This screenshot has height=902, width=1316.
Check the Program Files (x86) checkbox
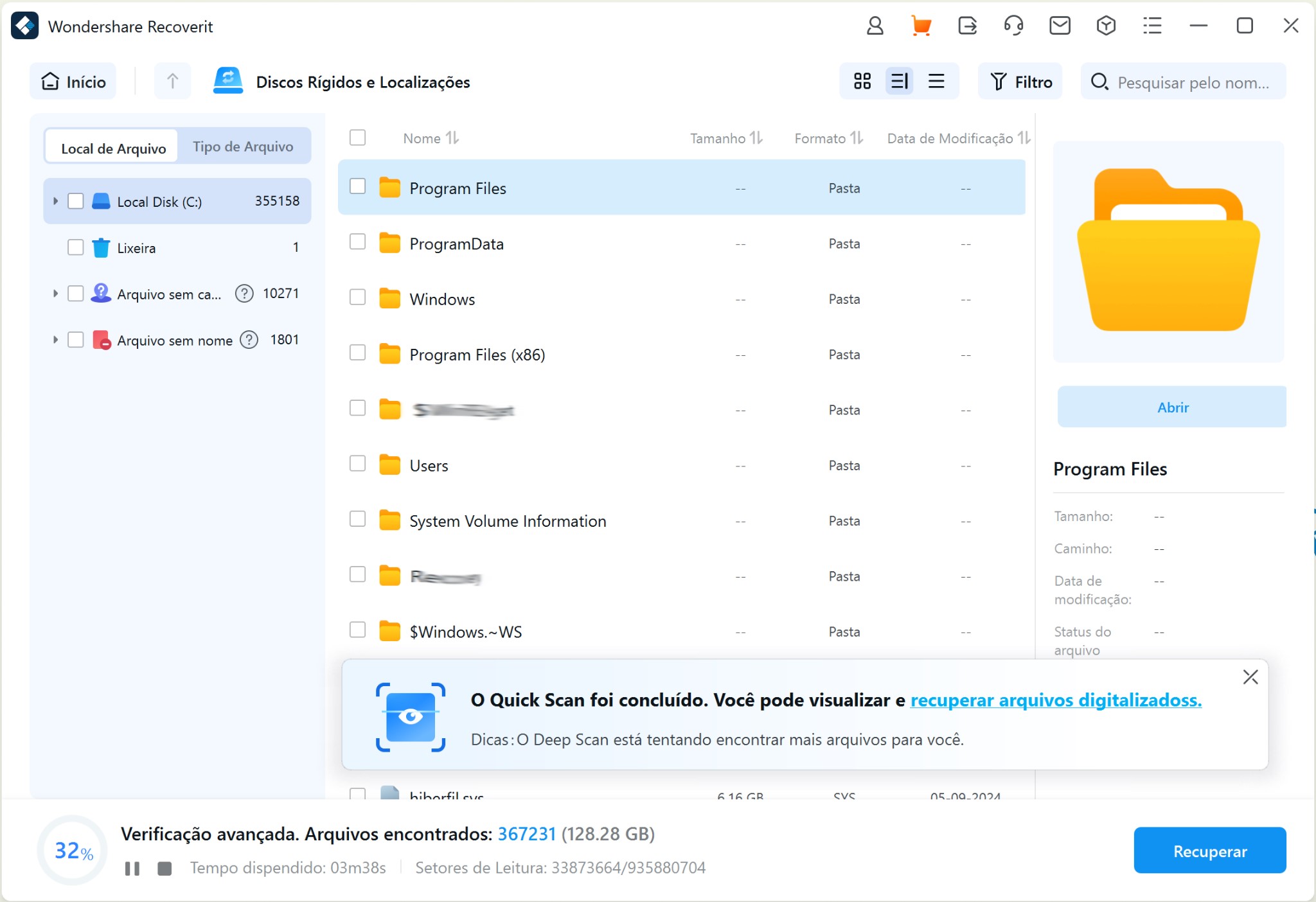pos(357,353)
